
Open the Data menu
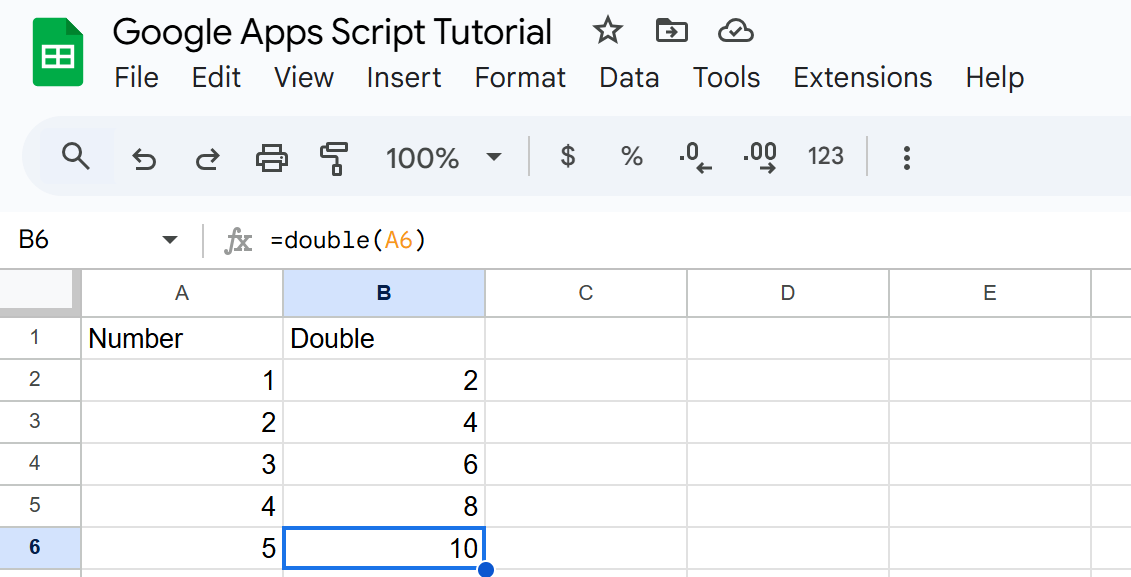click(629, 78)
